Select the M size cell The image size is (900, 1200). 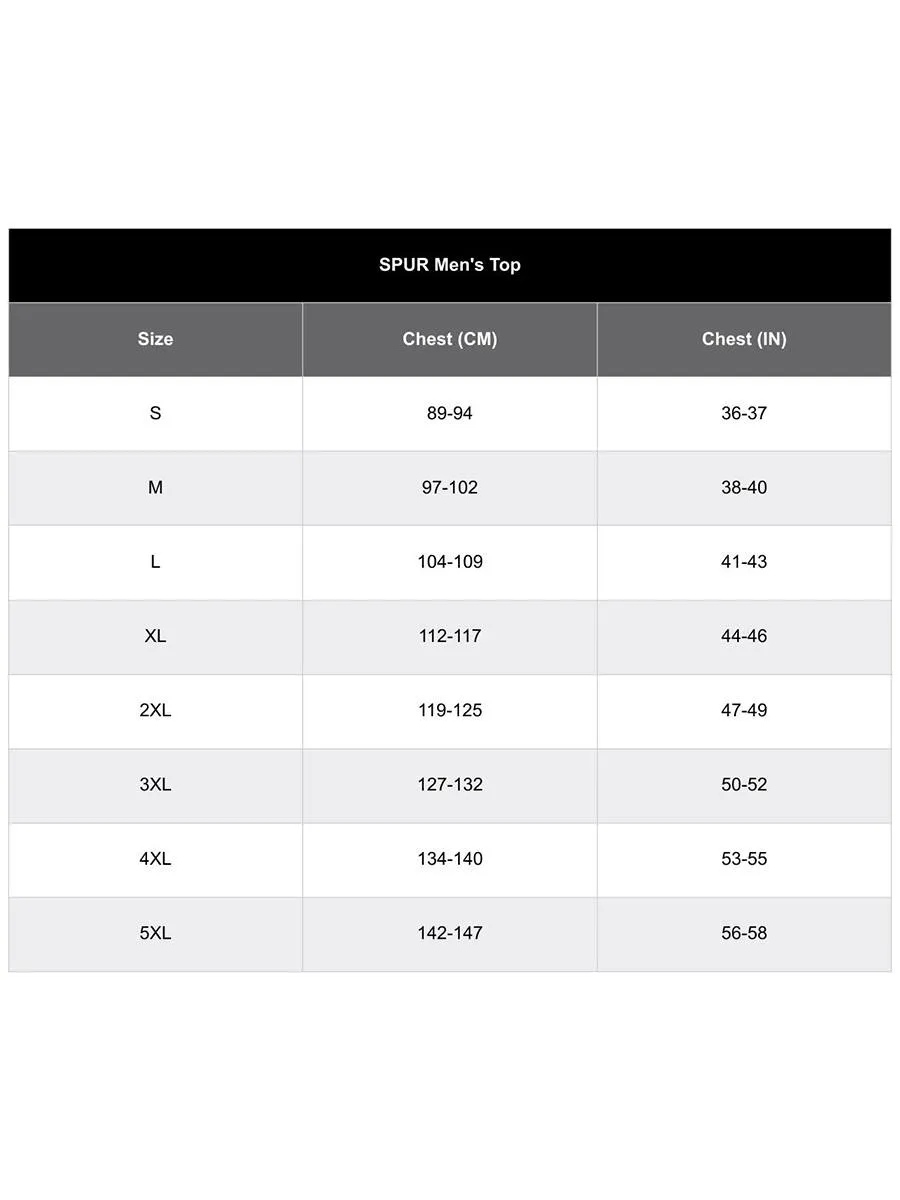coord(155,488)
